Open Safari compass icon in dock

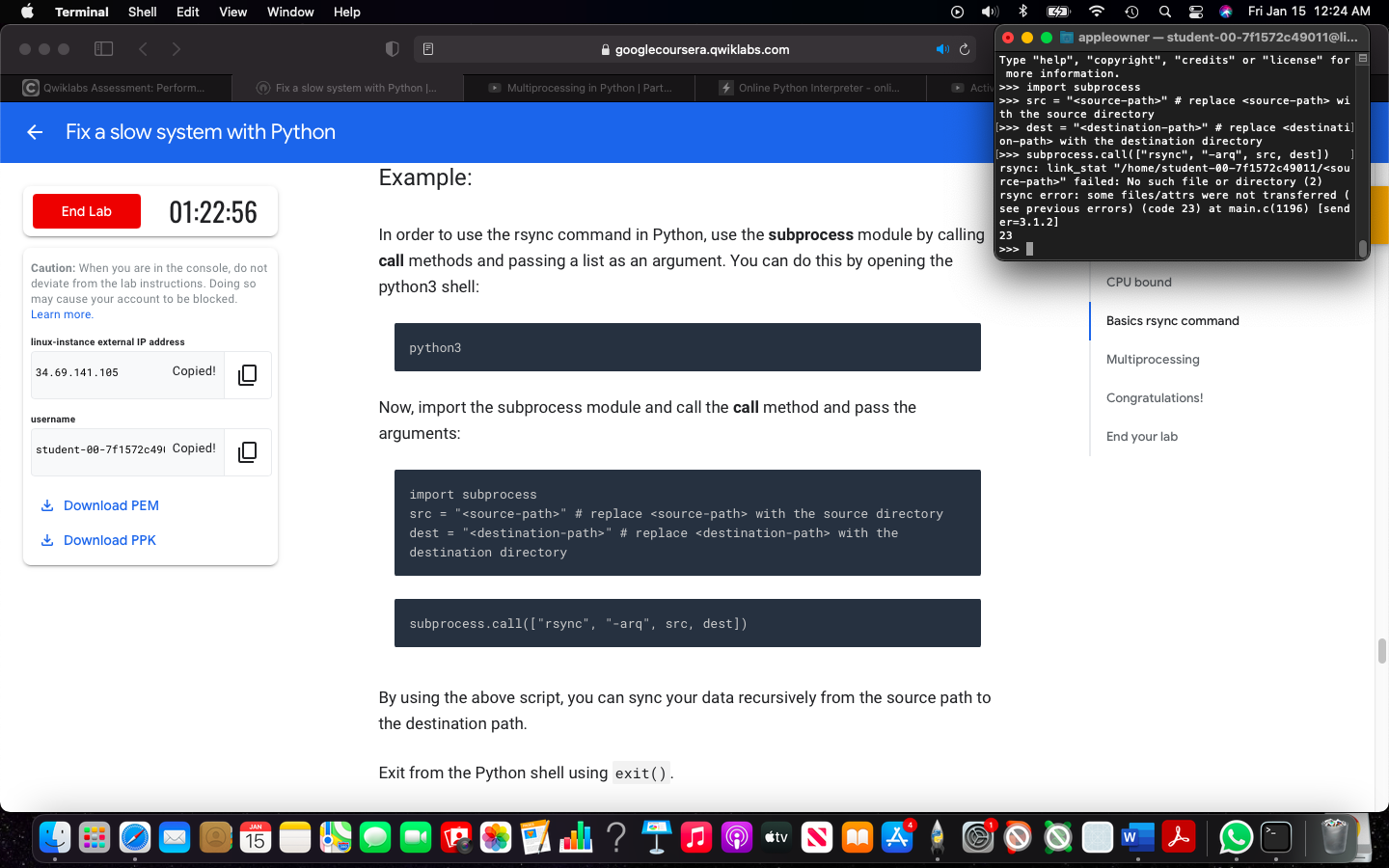click(x=135, y=837)
